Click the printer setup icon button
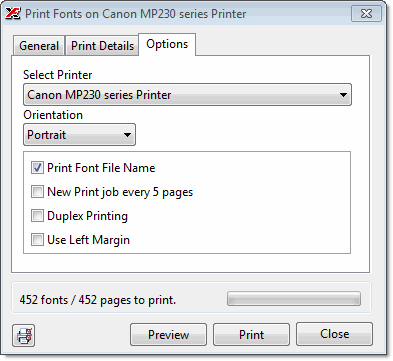 click(24, 335)
